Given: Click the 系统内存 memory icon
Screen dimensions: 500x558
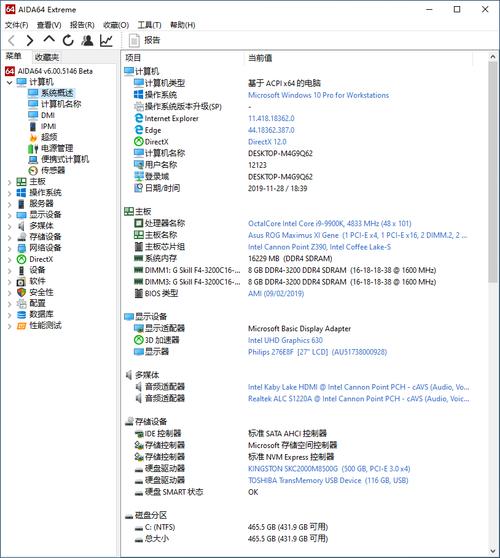Looking at the screenshot, I should [x=138, y=258].
